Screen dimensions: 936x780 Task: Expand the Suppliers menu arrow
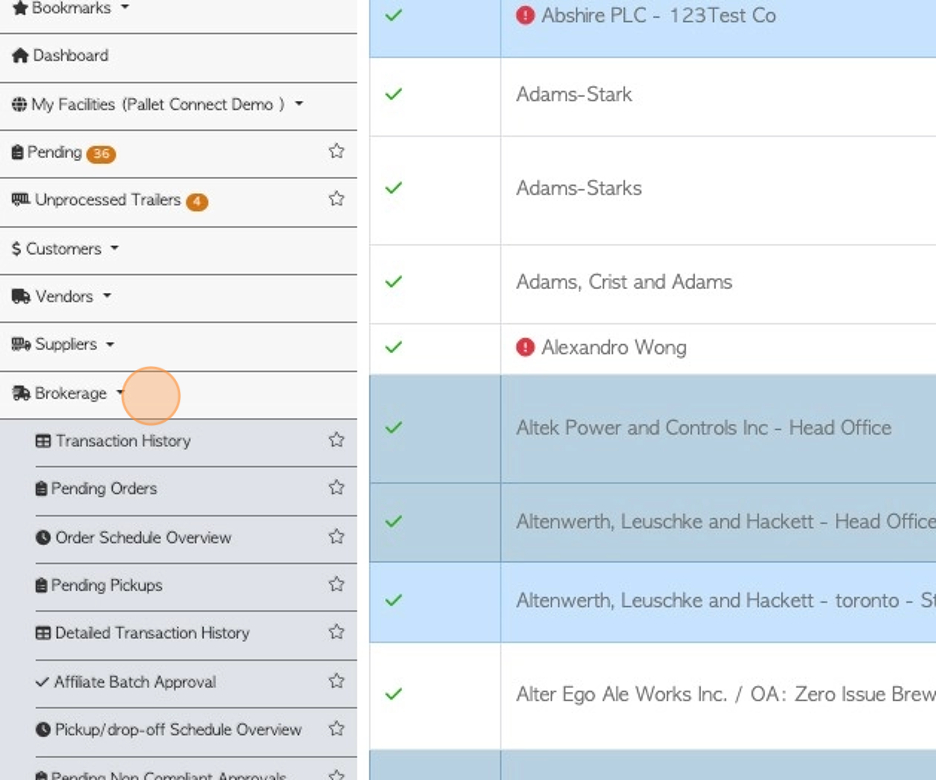(110, 344)
